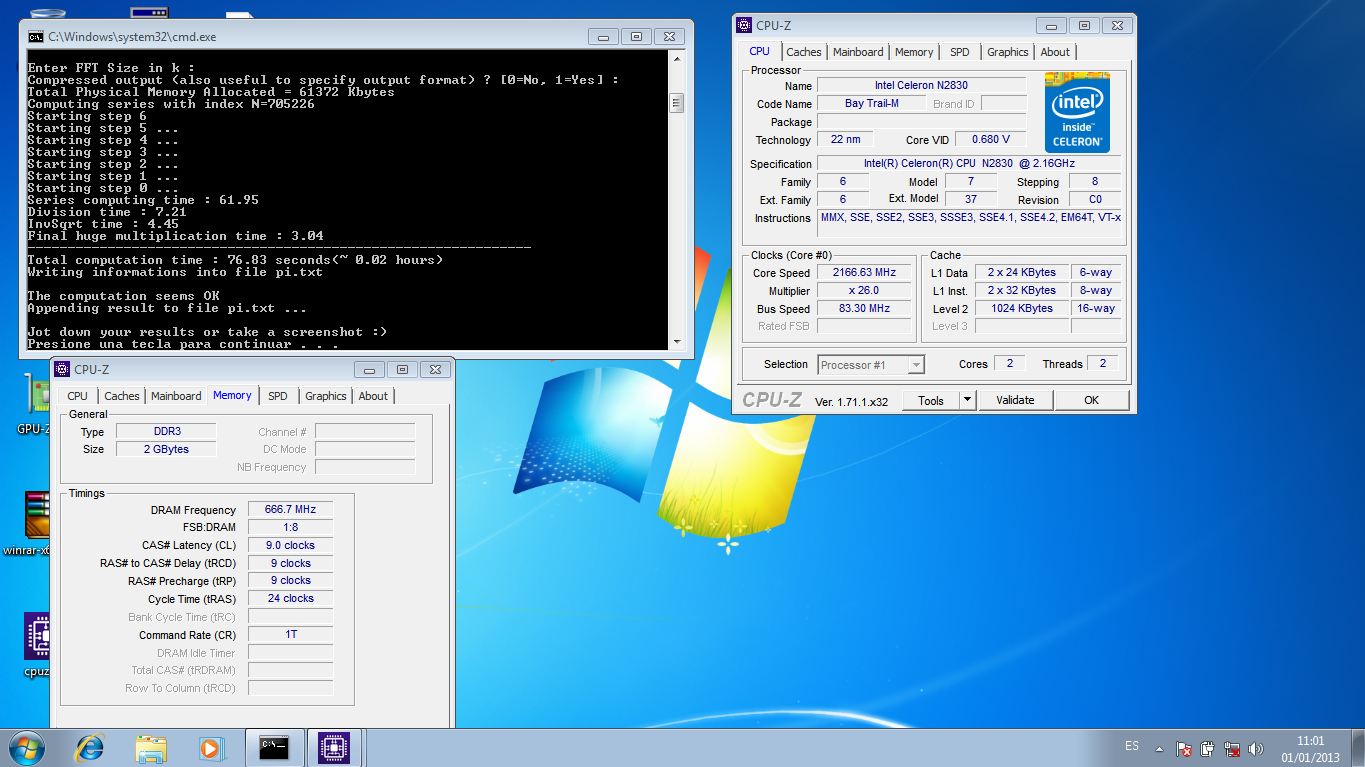Click the Core VID value 0.680 V
Image resolution: width=1365 pixels, height=767 pixels.
coord(990,140)
